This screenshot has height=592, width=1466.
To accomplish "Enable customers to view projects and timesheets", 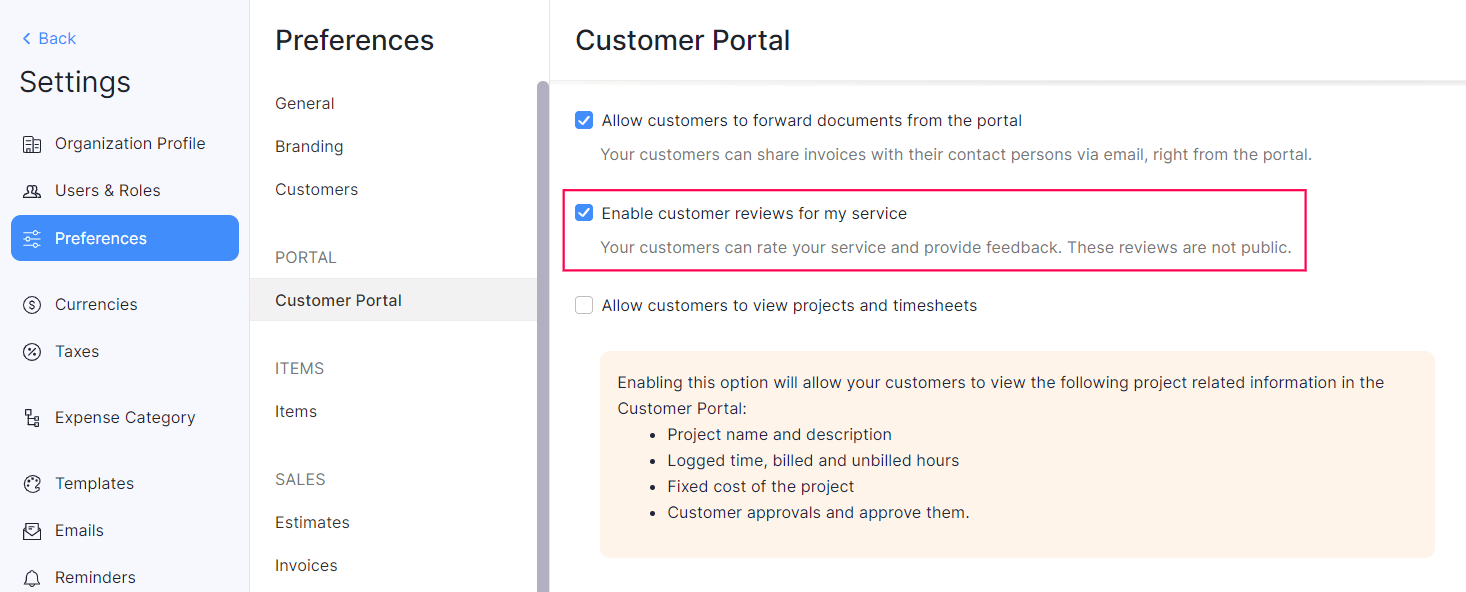I will [584, 306].
